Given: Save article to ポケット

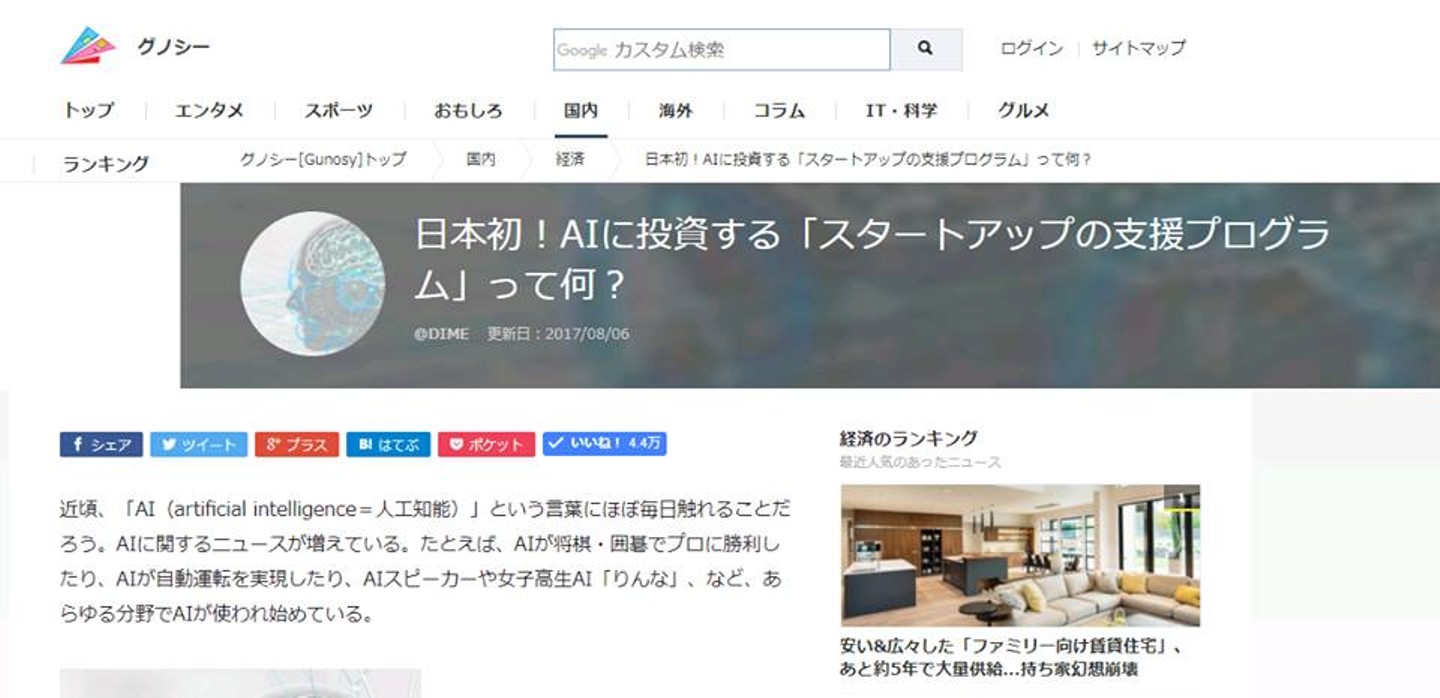Looking at the screenshot, I should (486, 445).
